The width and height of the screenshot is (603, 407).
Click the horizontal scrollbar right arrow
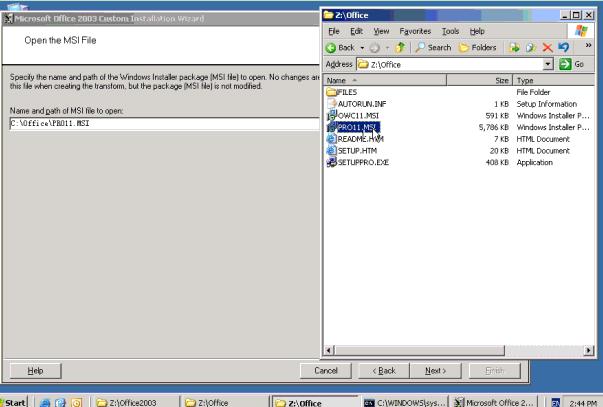588,350
